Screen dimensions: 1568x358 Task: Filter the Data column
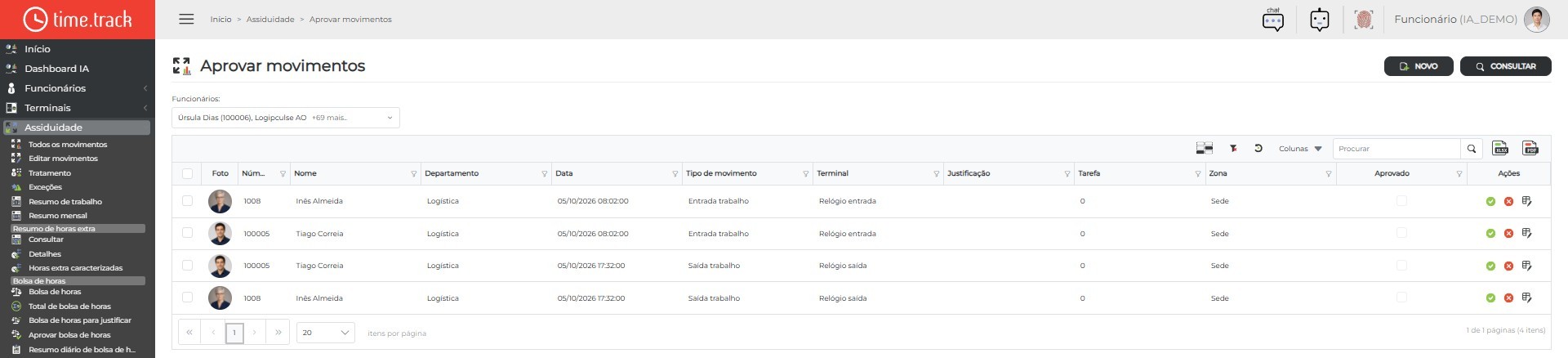tap(675, 174)
